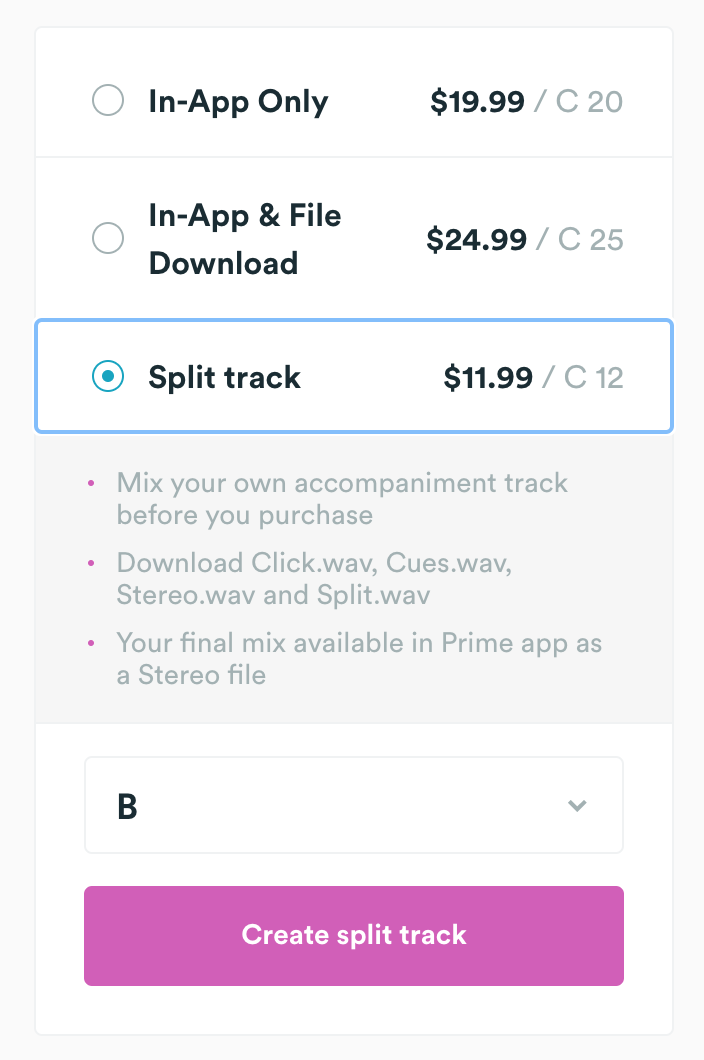Click the $11.99 Split track price
Viewport: 704px width, 1060px height.
click(488, 377)
